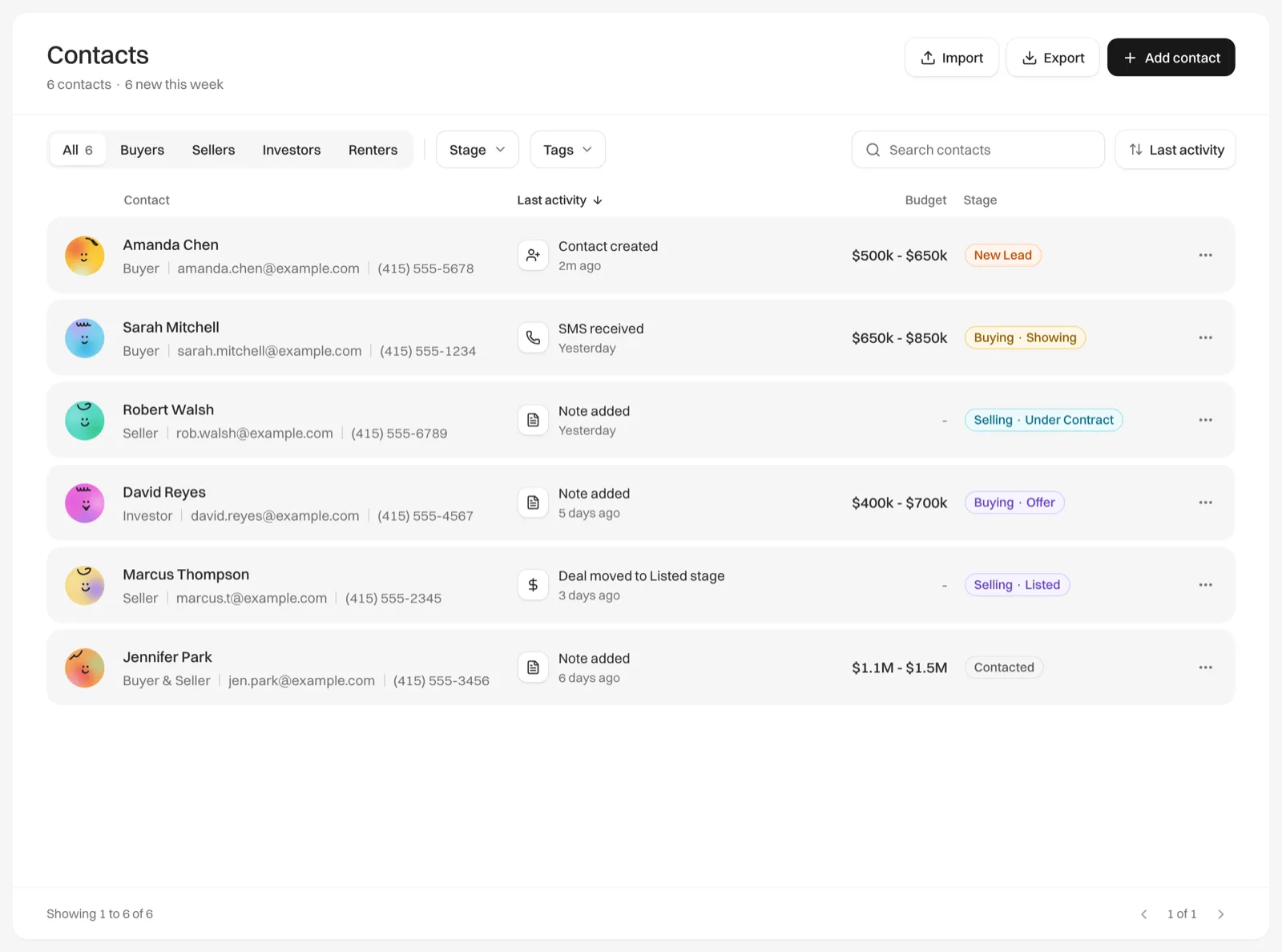Expand the Stage filter dropdown
1282x952 pixels.
(x=478, y=150)
